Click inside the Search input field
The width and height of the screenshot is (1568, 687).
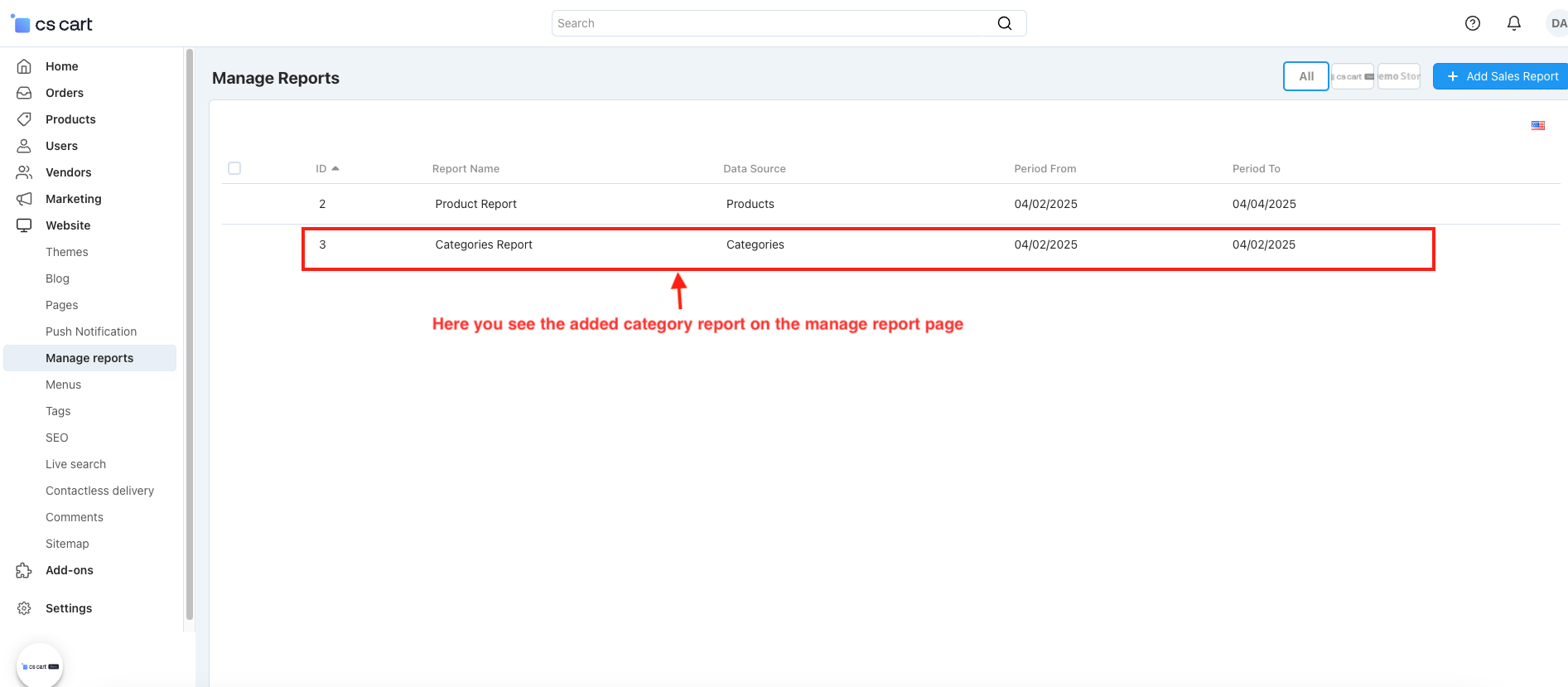(x=770, y=23)
